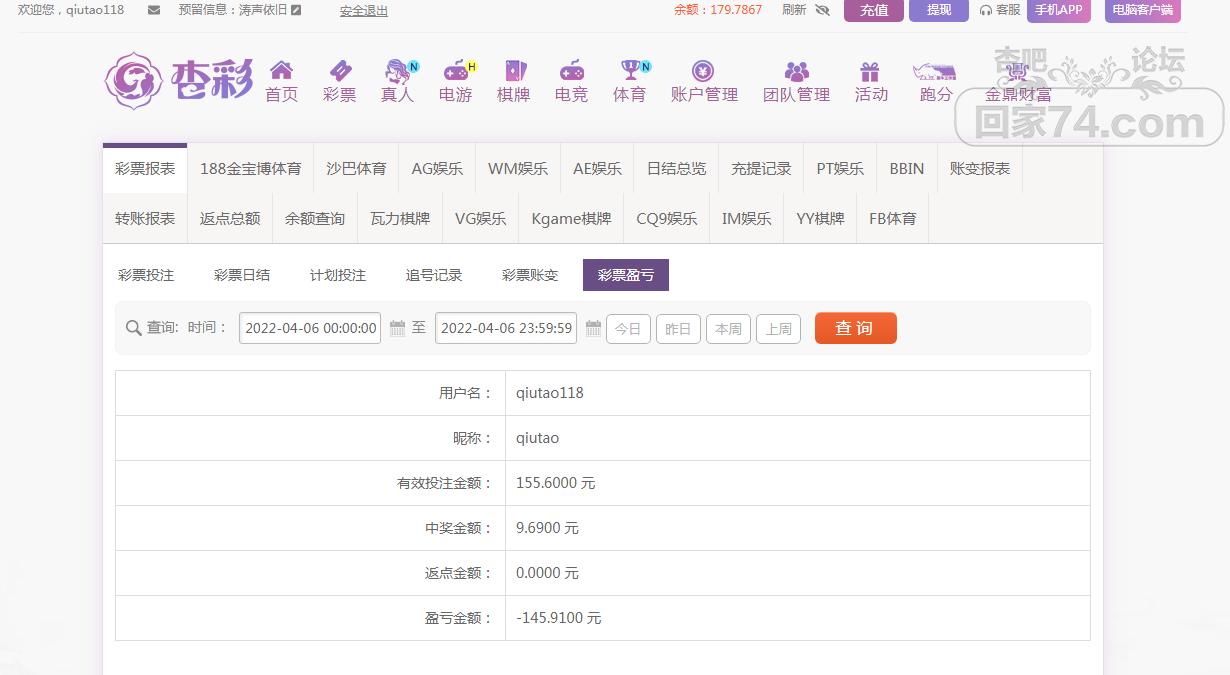This screenshot has height=675, width=1230.
Task: Open calendar picker for start time
Action: coord(397,328)
